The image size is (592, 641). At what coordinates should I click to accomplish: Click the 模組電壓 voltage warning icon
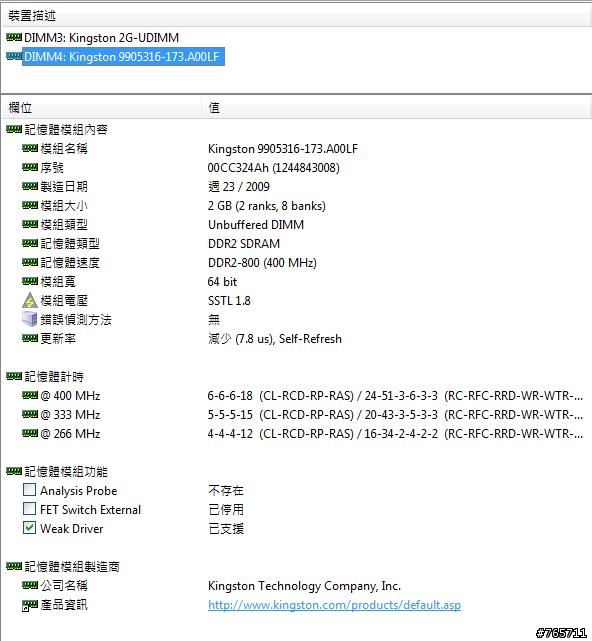click(x=30, y=300)
